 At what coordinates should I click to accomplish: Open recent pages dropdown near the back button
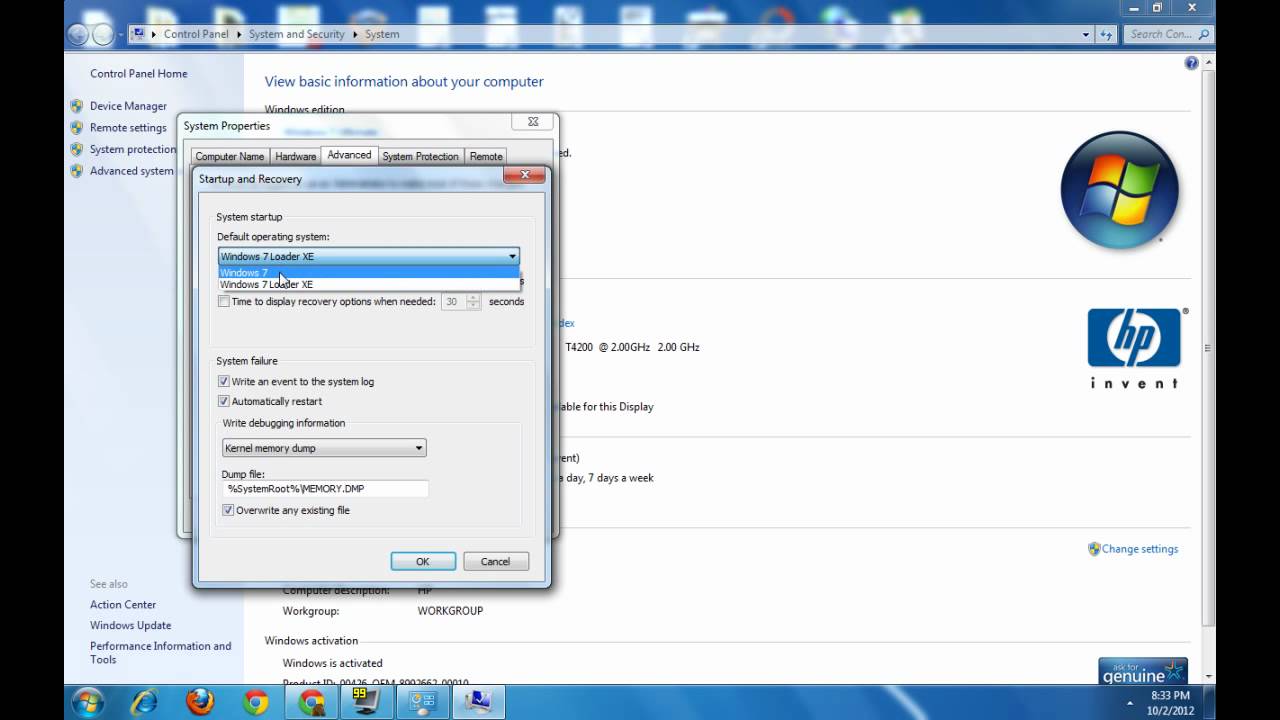point(122,34)
